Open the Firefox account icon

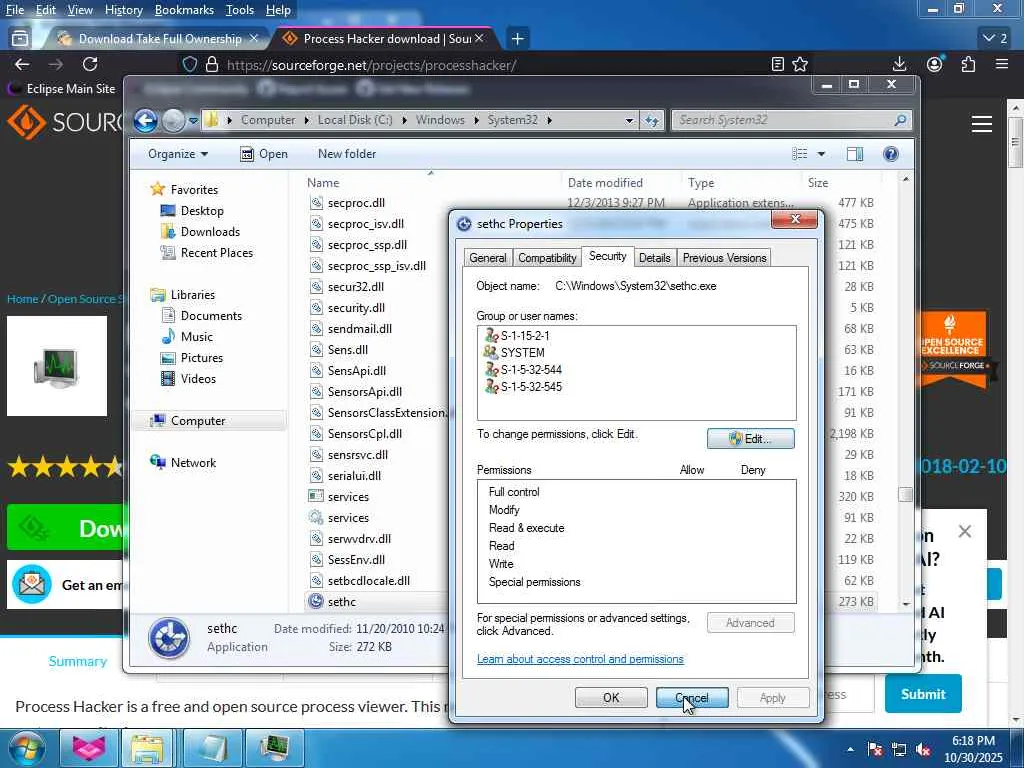pos(935,64)
